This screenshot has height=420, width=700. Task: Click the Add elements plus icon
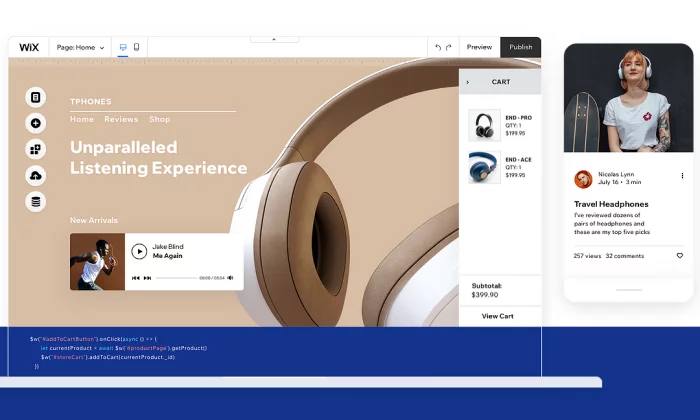coord(36,123)
